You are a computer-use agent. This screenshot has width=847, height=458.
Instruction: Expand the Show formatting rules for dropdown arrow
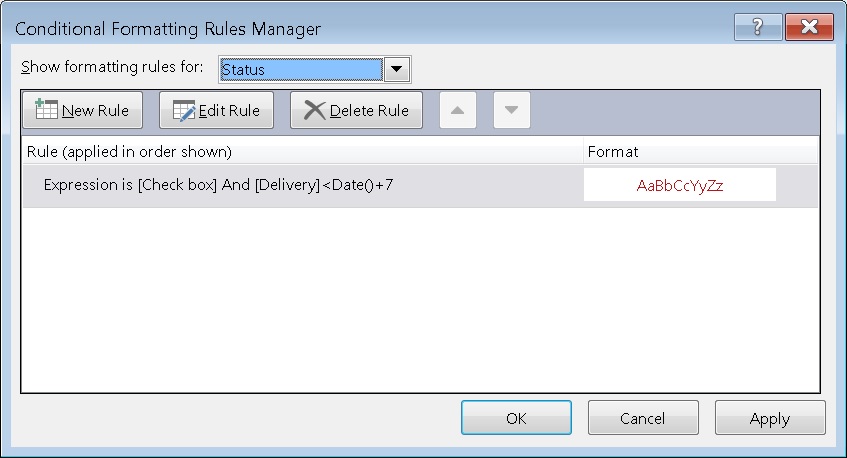pos(397,69)
